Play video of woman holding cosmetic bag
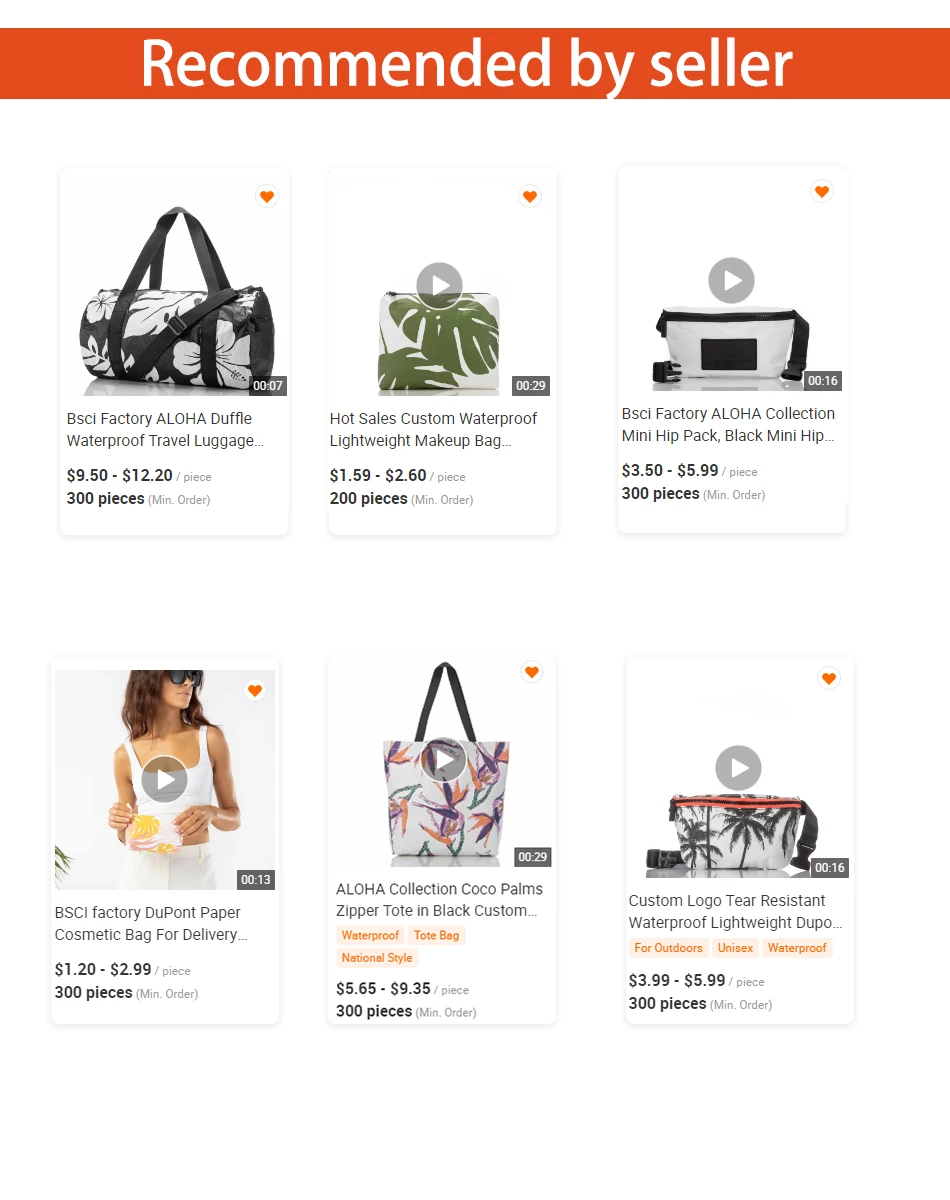 (165, 780)
